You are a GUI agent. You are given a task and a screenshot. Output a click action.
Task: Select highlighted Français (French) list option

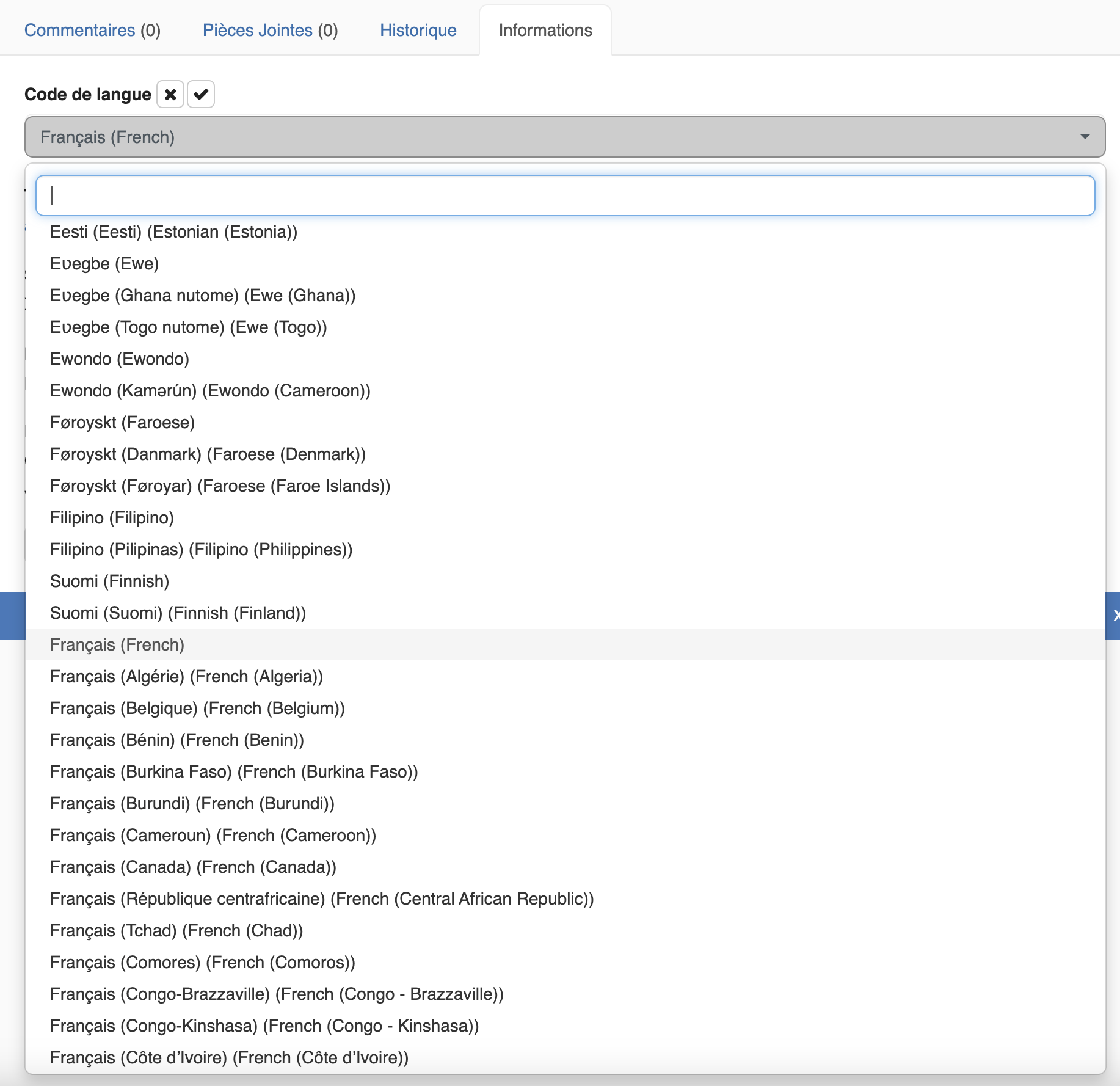(565, 645)
